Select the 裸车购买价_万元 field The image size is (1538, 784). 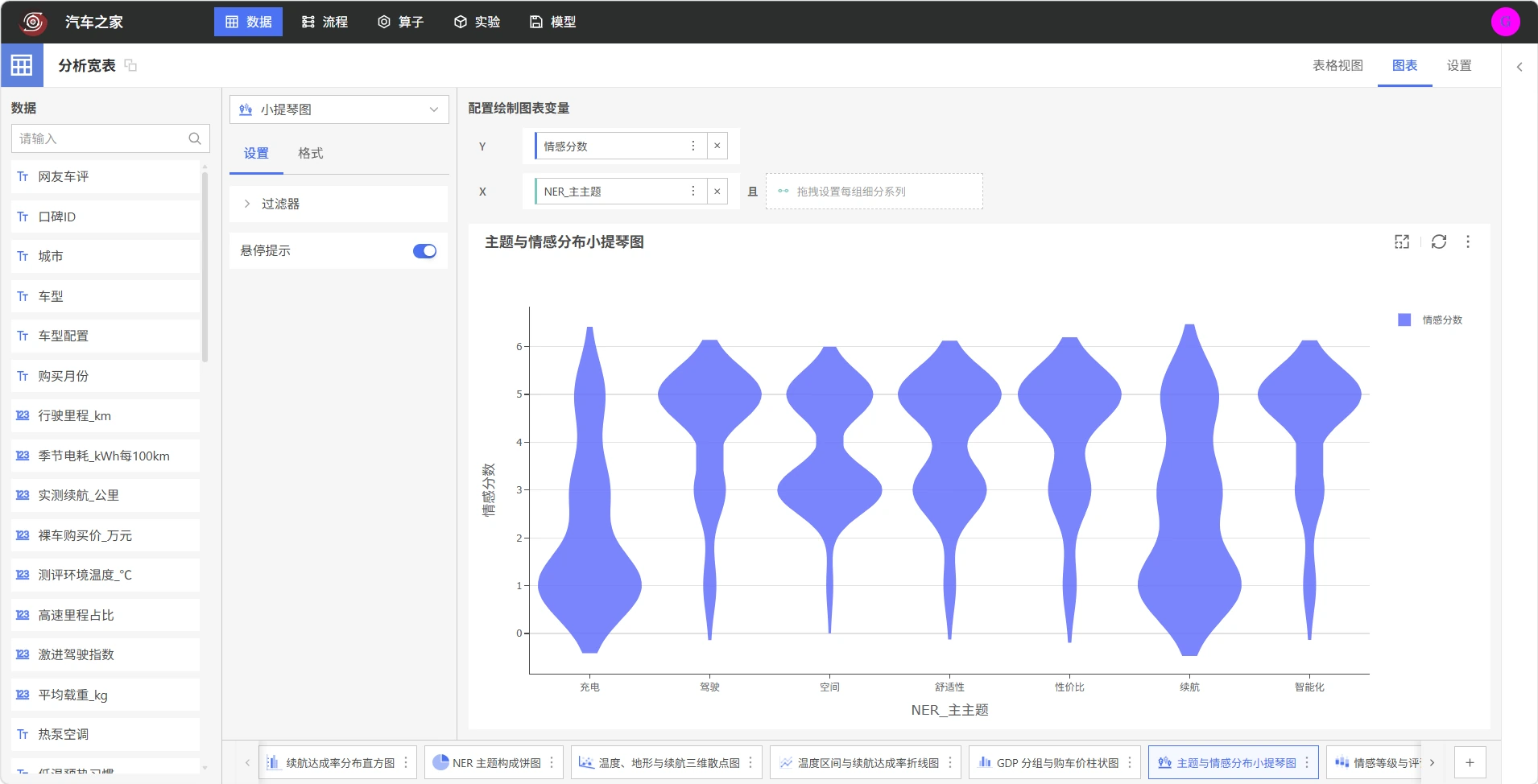click(x=105, y=535)
